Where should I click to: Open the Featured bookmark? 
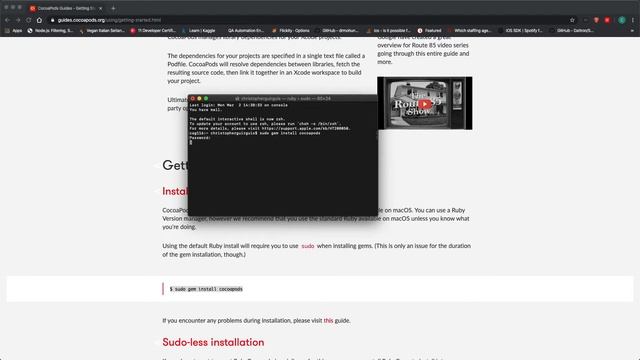(x=429, y=31)
